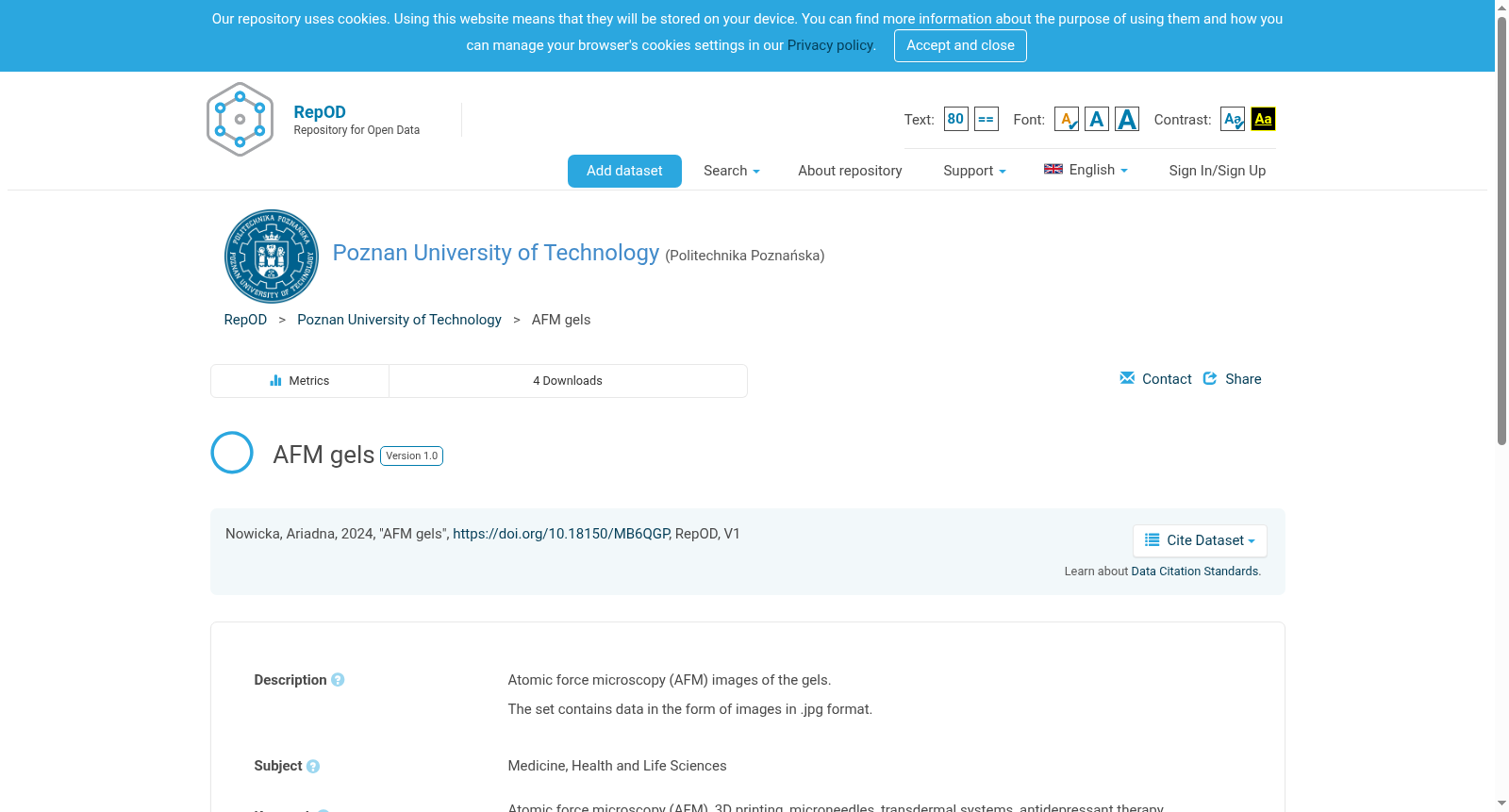This screenshot has height=812, width=1509.
Task: Click the Contact link text
Action: click(1167, 379)
